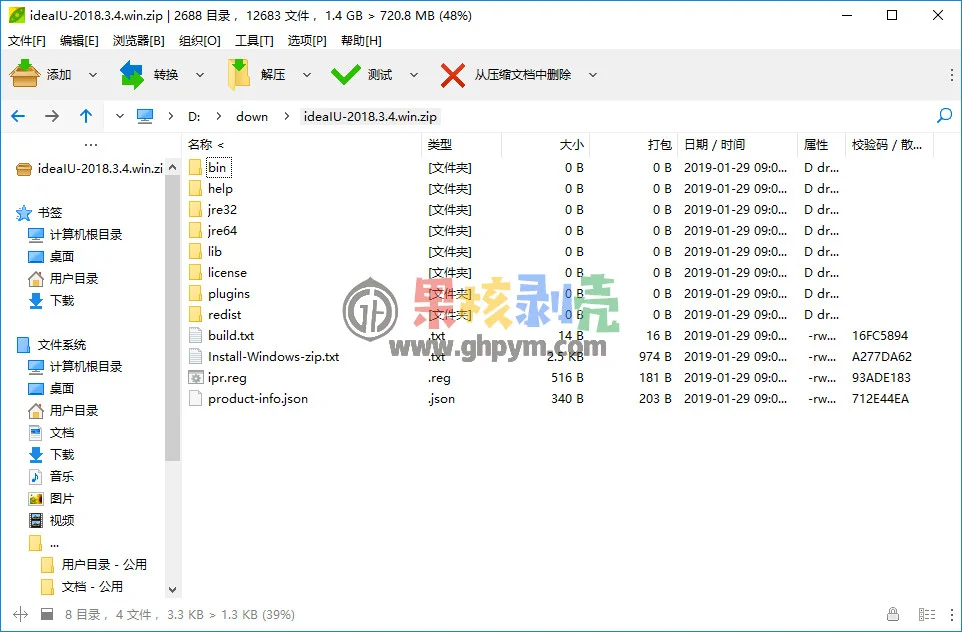This screenshot has height=632, width=962.
Task: Click the Test (测试) green checkmark icon
Action: pos(345,75)
